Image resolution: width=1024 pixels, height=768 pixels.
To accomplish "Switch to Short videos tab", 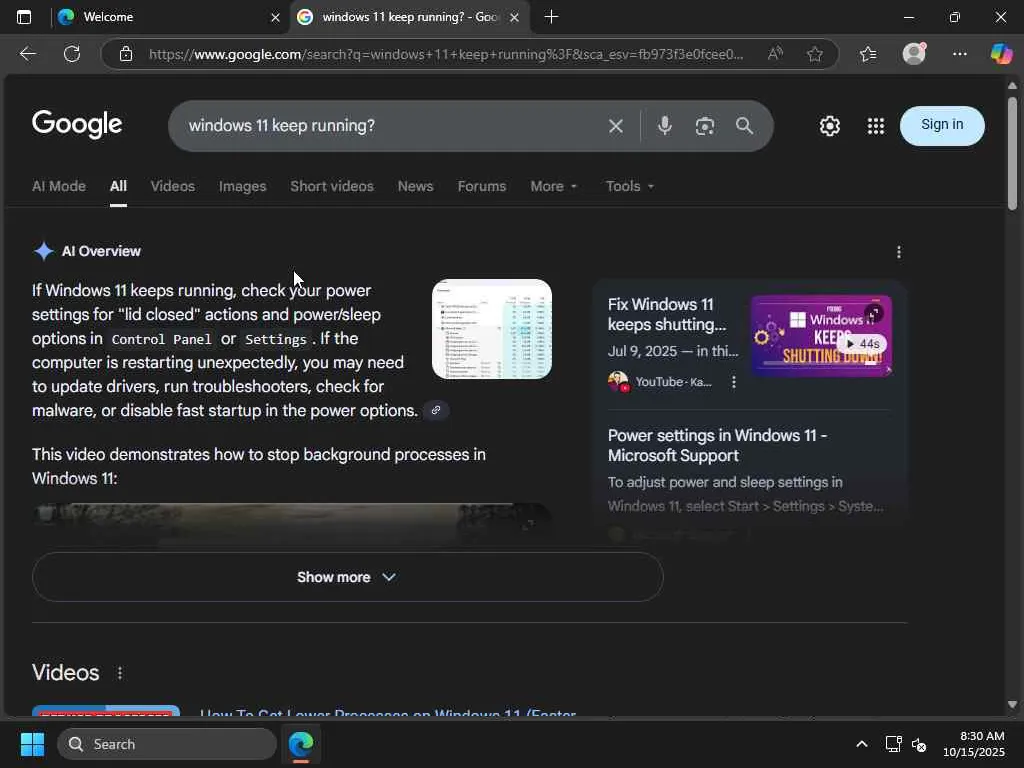I will (332, 186).
